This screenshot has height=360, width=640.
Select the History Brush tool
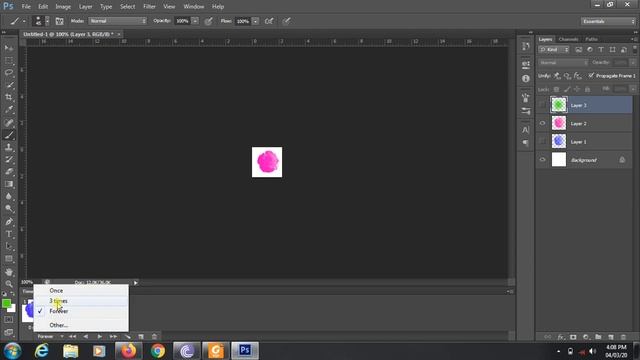[9, 160]
